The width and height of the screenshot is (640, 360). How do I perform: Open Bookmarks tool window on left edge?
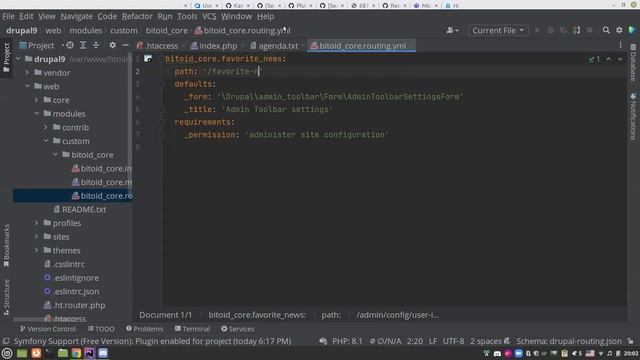[6, 246]
